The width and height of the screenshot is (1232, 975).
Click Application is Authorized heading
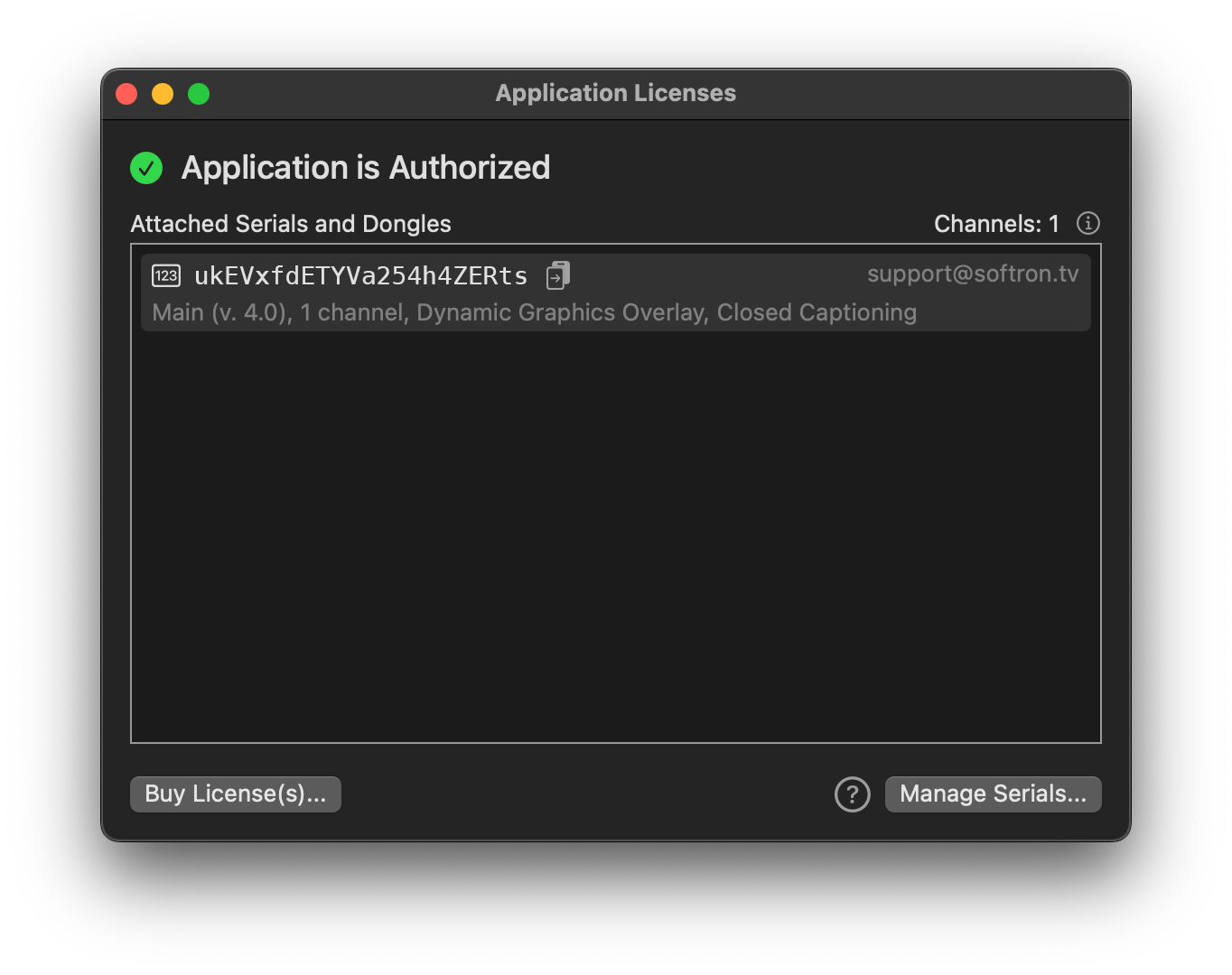[x=366, y=168]
